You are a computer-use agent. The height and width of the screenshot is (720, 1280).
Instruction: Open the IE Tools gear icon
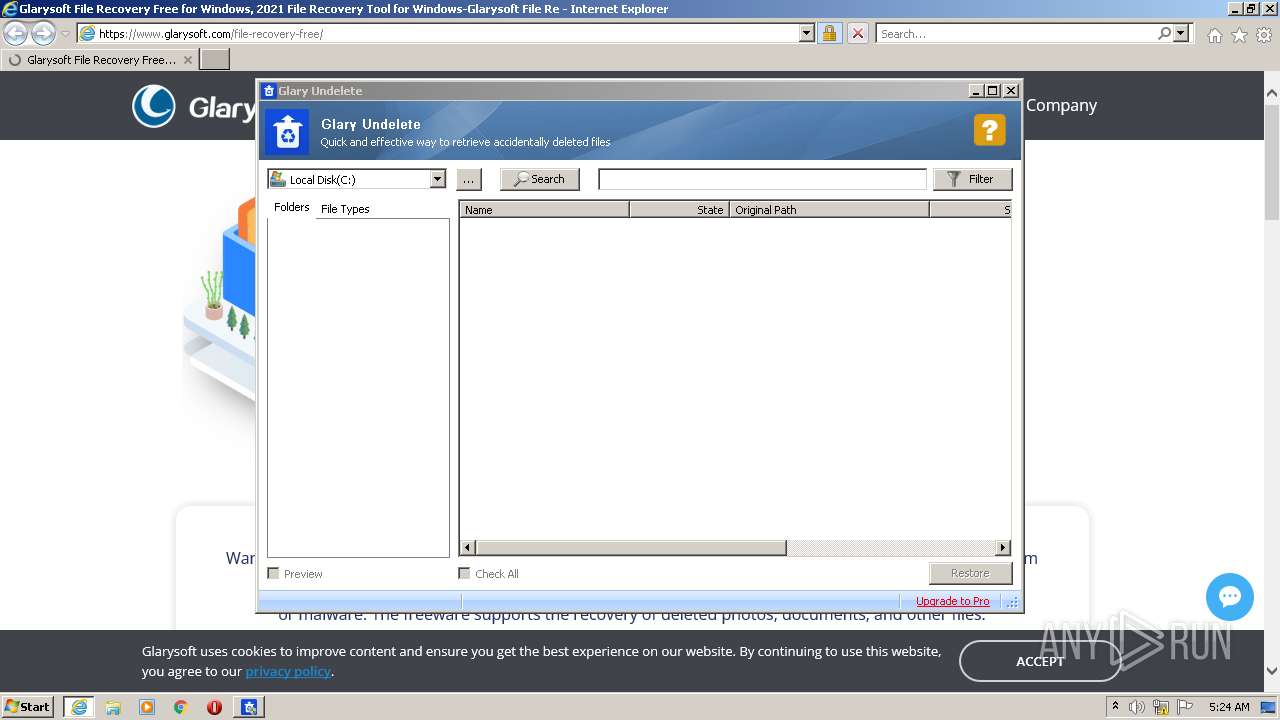1264,35
